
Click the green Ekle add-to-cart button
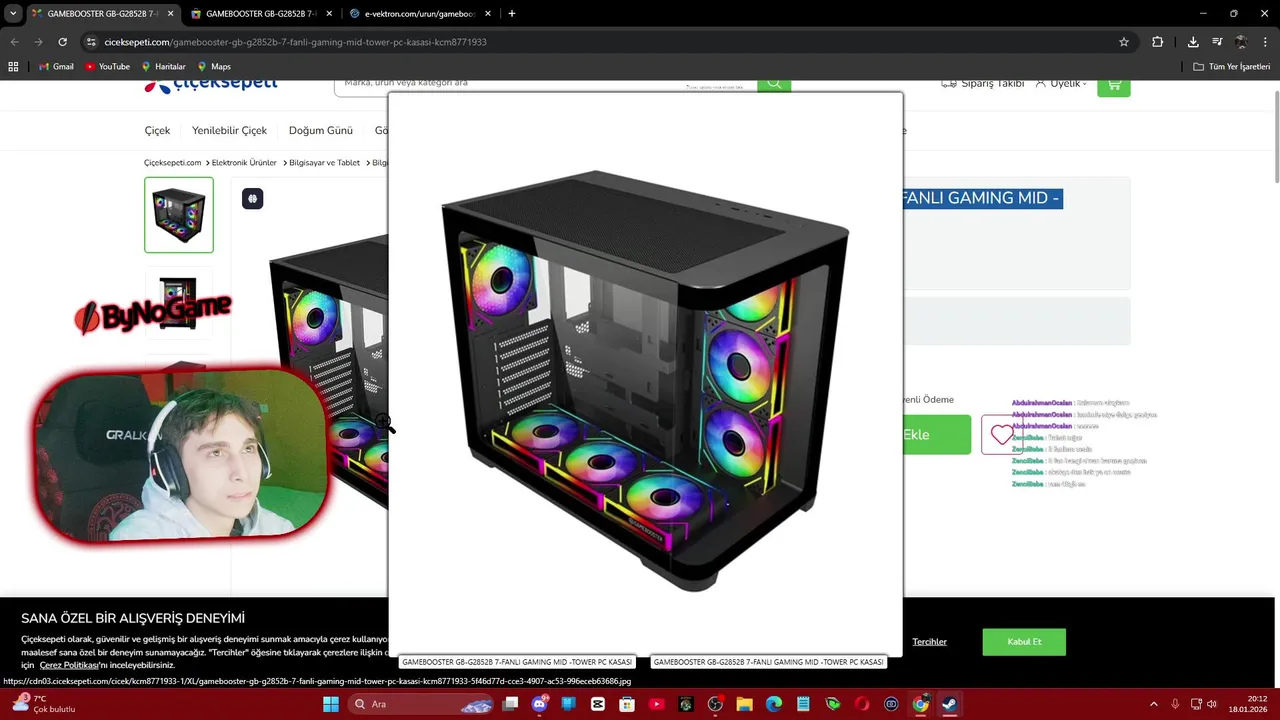tap(936, 435)
